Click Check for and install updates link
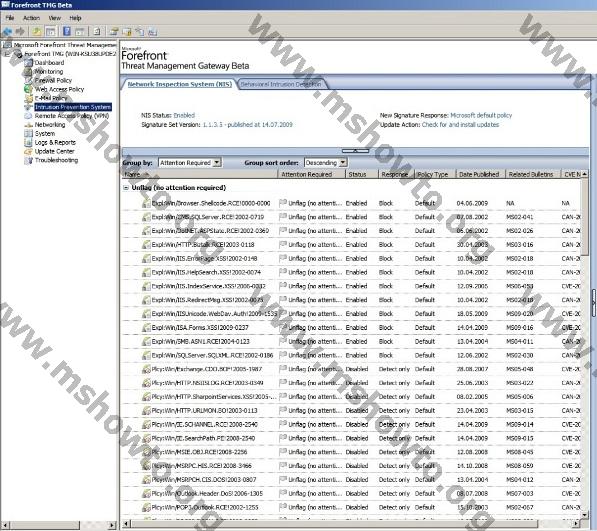Viewport: 597px width, 531px height. (460, 125)
